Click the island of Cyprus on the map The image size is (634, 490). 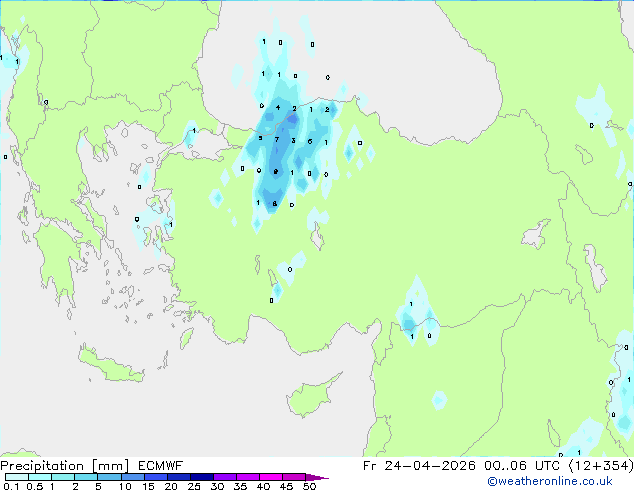(311, 397)
